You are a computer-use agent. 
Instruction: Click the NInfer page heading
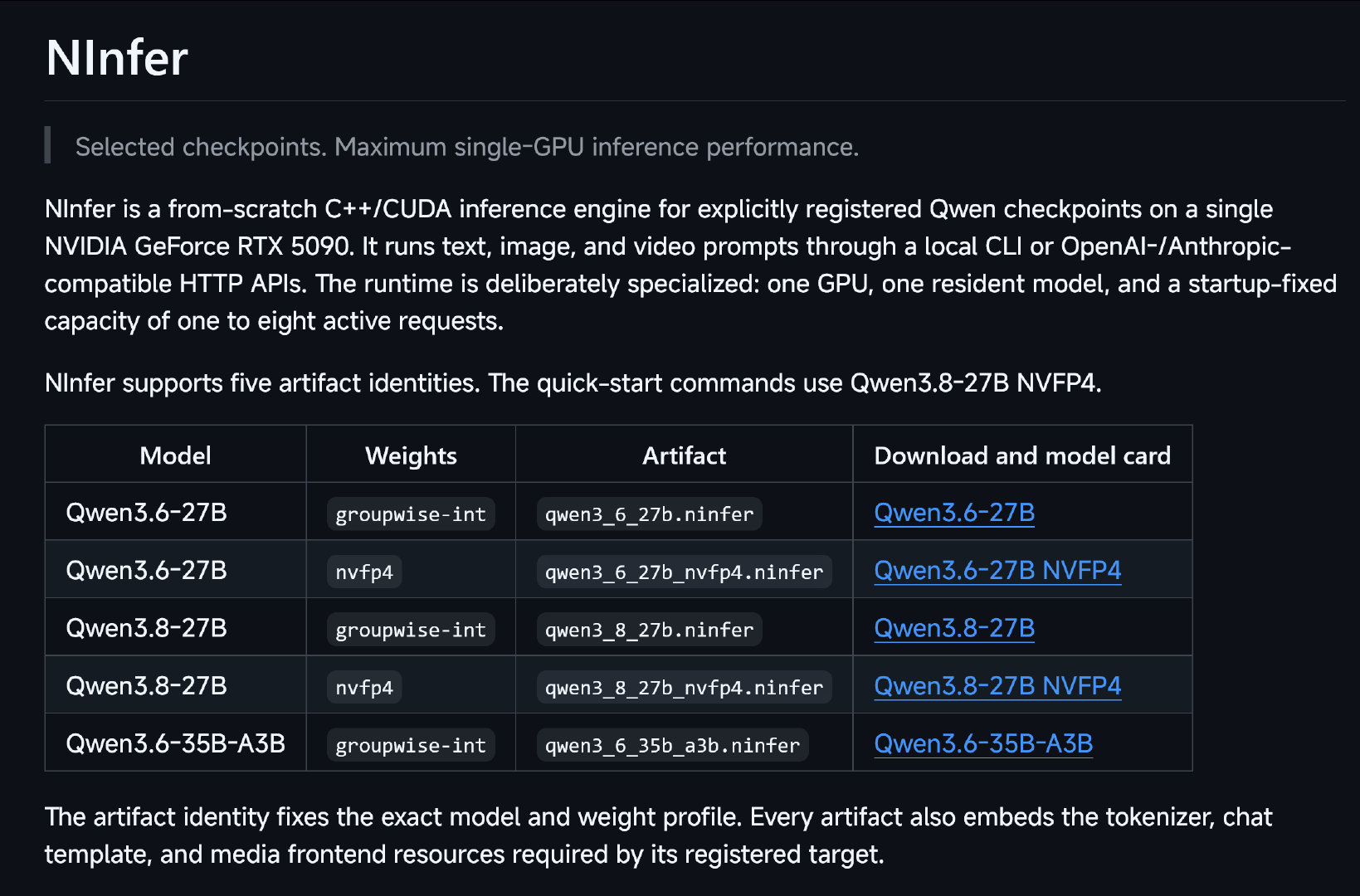point(117,58)
